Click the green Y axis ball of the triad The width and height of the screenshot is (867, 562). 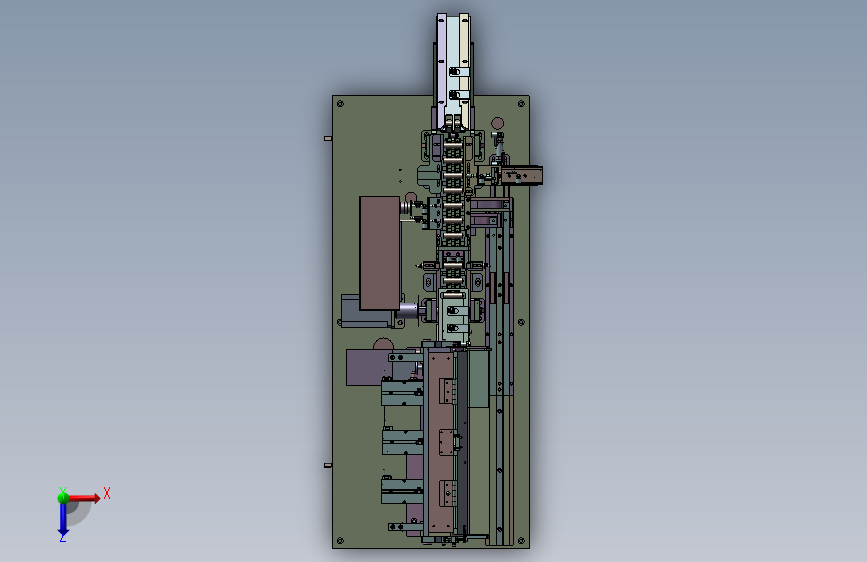pos(63,498)
